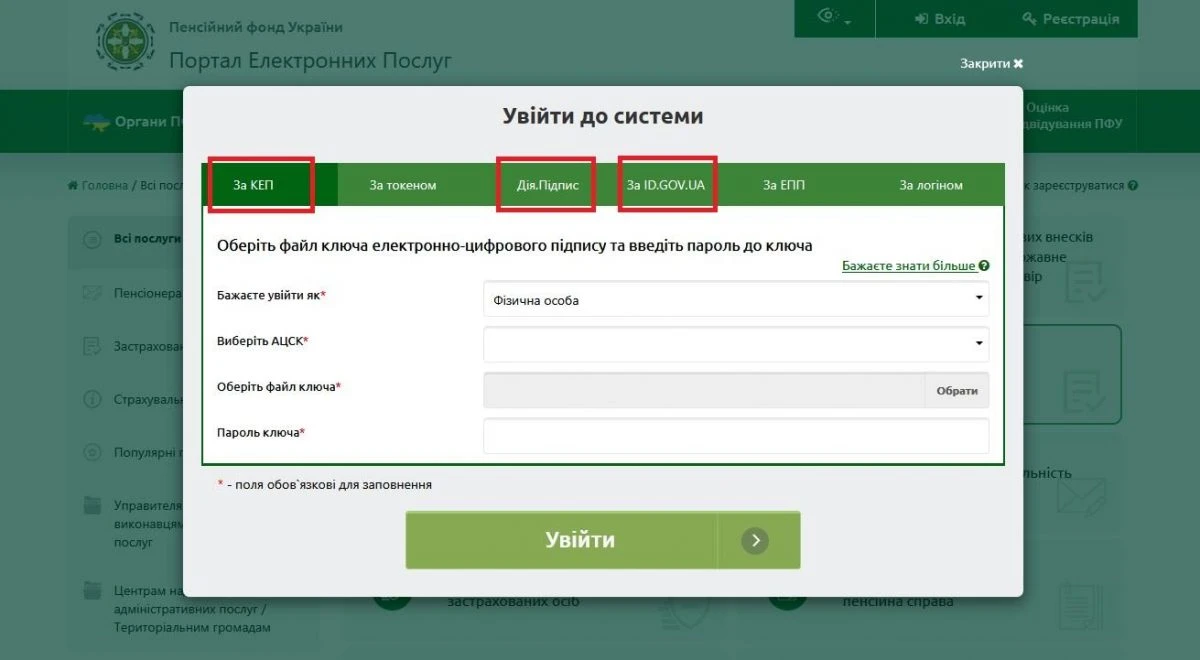This screenshot has width=1200, height=660.
Task: Click the home icon in the breadcrumb
Action: point(70,185)
